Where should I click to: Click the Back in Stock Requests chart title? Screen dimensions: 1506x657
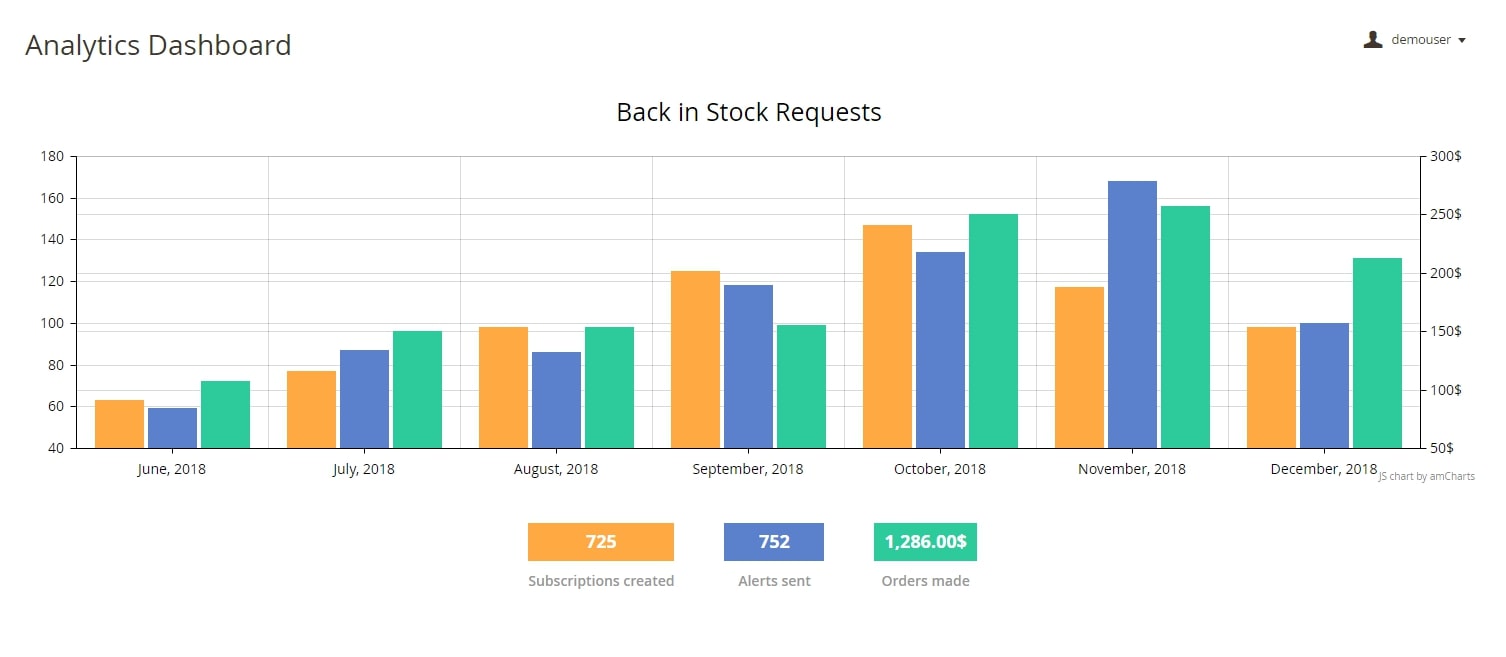(x=748, y=112)
